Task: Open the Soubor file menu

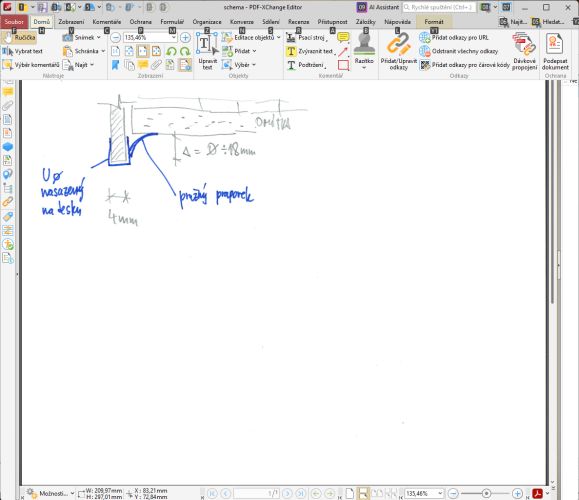Action: tap(14, 22)
